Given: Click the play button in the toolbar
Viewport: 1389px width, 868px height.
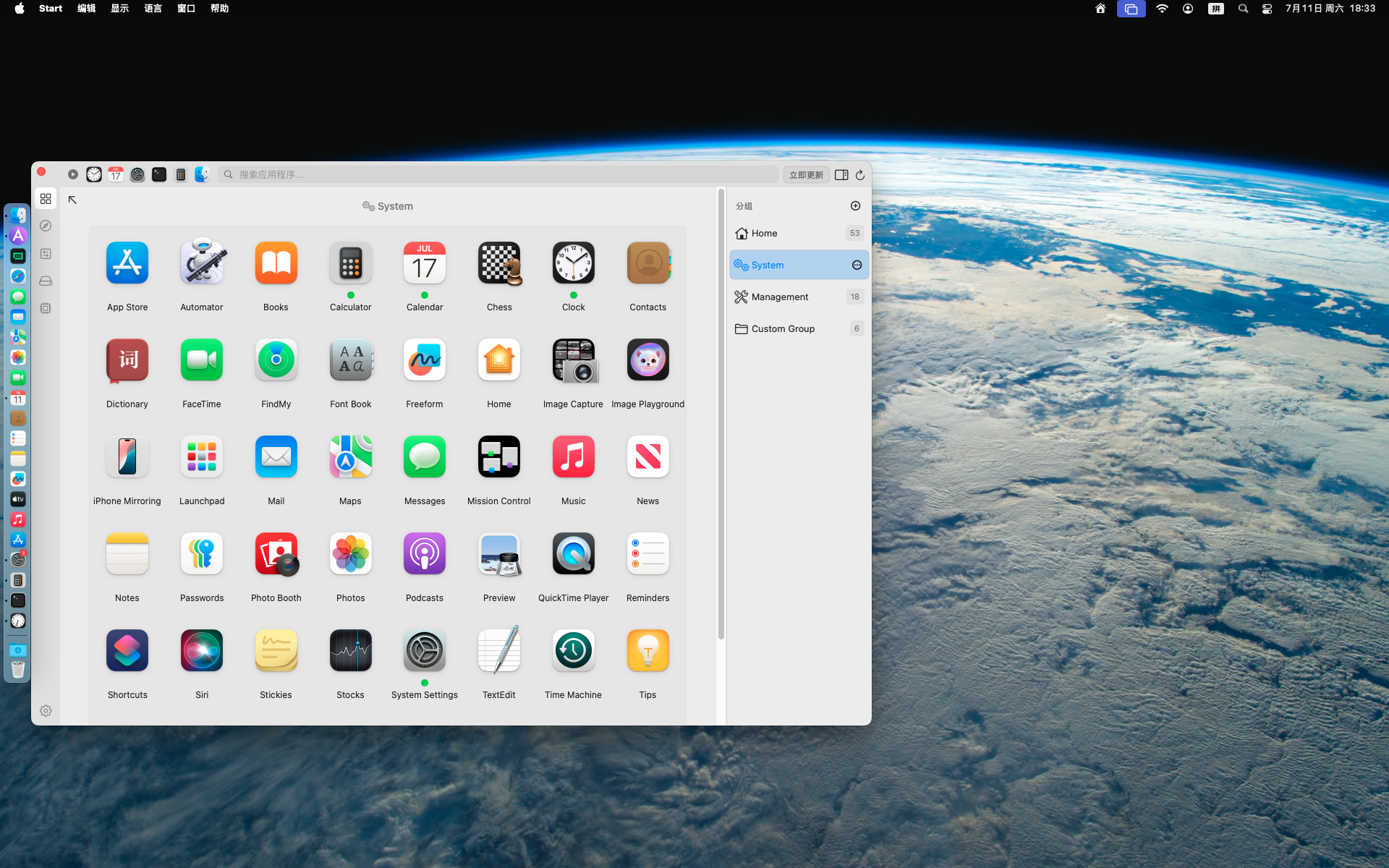Looking at the screenshot, I should [73, 174].
